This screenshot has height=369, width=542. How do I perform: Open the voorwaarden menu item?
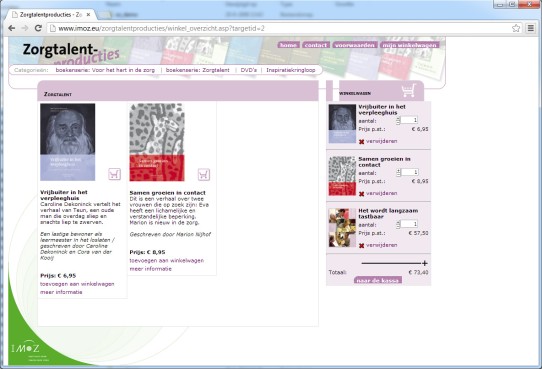(355, 45)
